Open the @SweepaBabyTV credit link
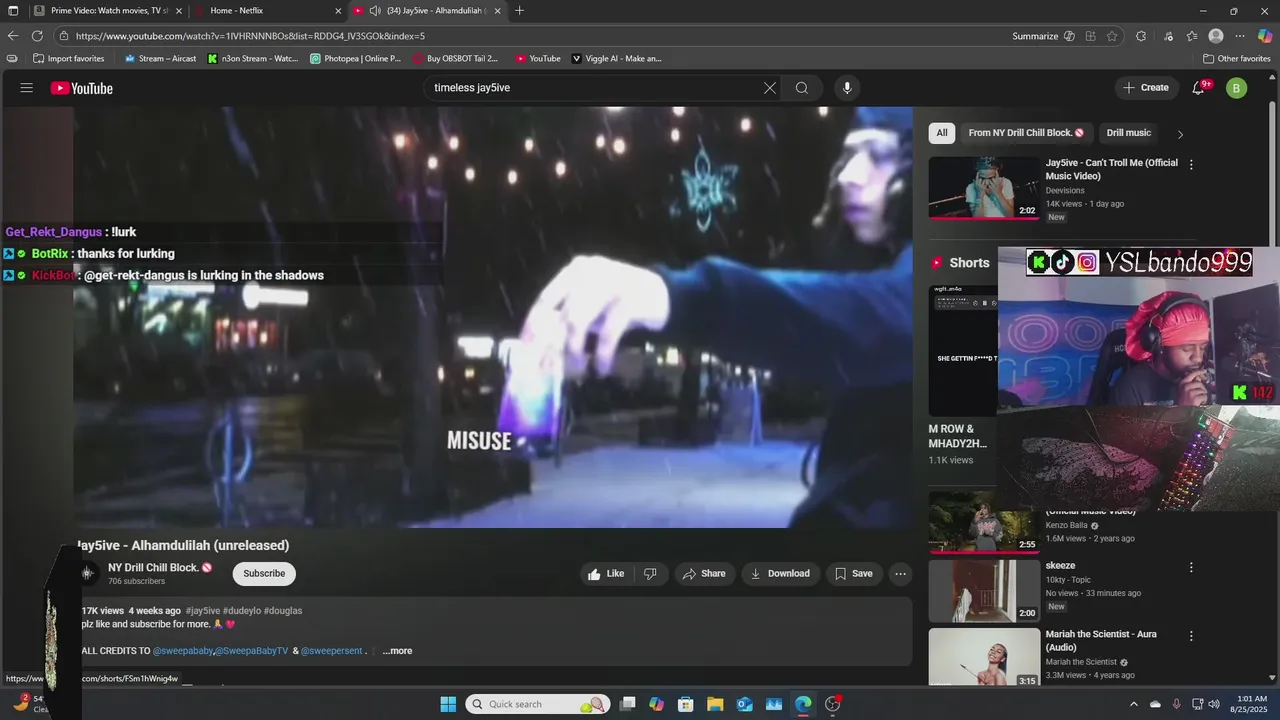The width and height of the screenshot is (1280, 720). click(x=252, y=651)
